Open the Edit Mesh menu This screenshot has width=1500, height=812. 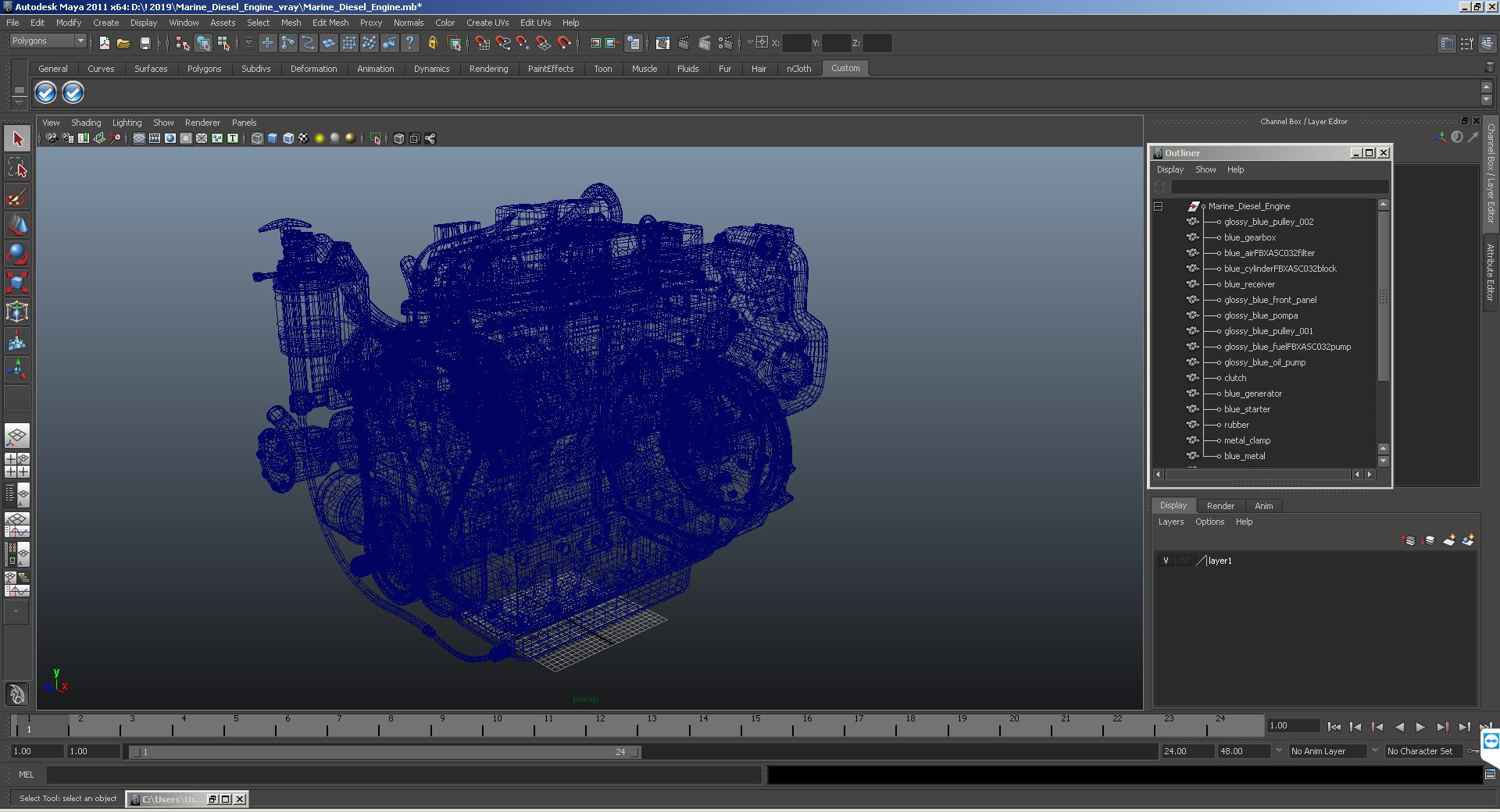point(330,23)
